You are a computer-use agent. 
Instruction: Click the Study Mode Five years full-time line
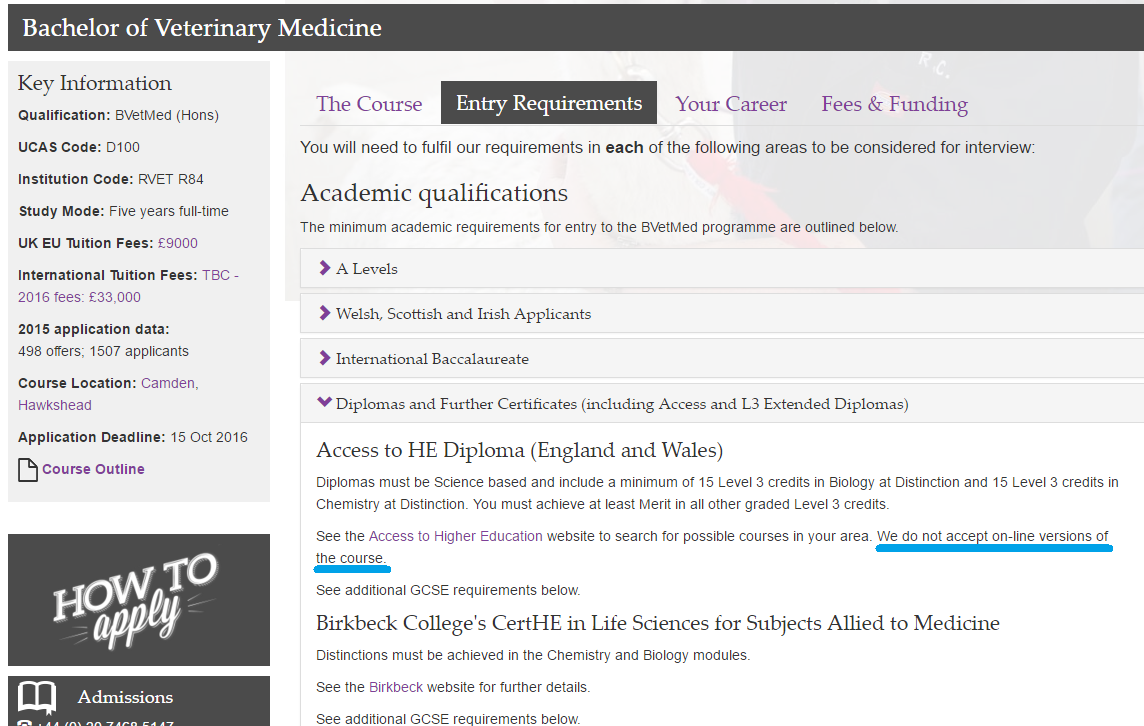pyautogui.click(x=123, y=212)
